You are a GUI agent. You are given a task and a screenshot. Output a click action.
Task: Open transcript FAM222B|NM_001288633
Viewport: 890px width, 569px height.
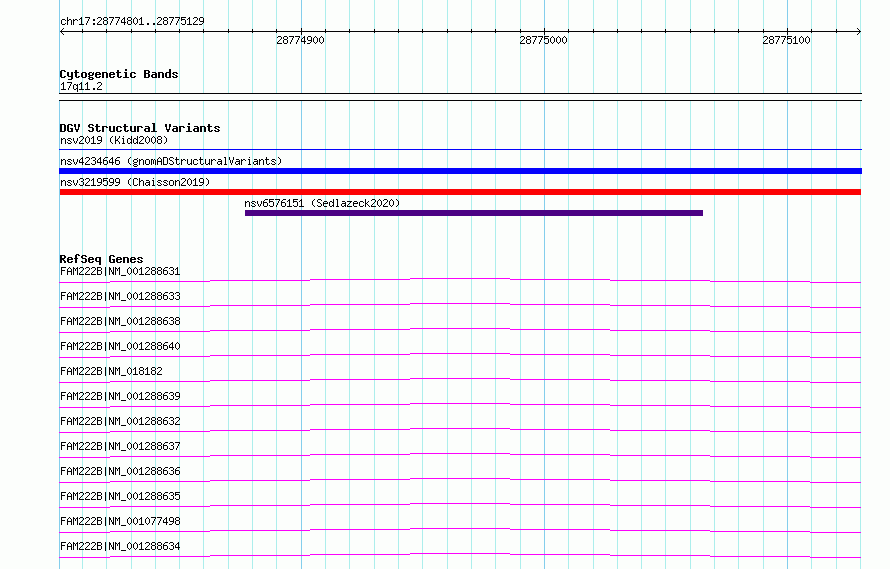pyautogui.click(x=120, y=296)
